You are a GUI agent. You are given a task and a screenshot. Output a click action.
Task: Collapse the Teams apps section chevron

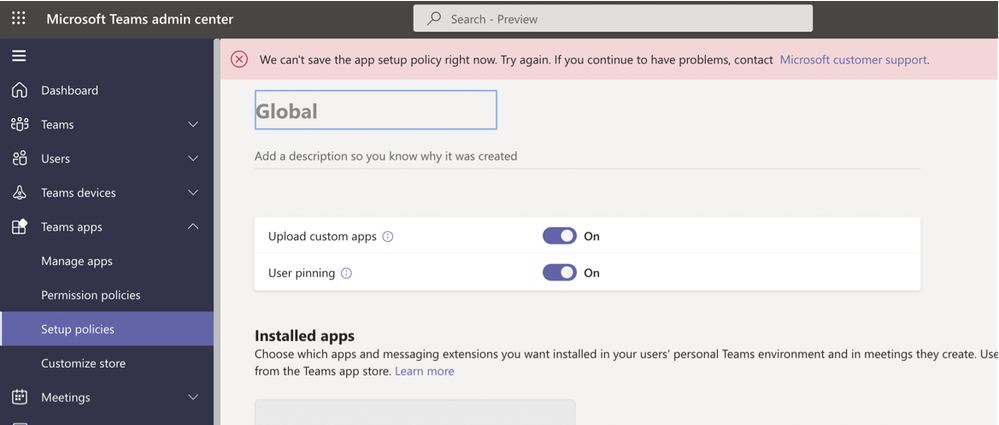pyautogui.click(x=193, y=227)
